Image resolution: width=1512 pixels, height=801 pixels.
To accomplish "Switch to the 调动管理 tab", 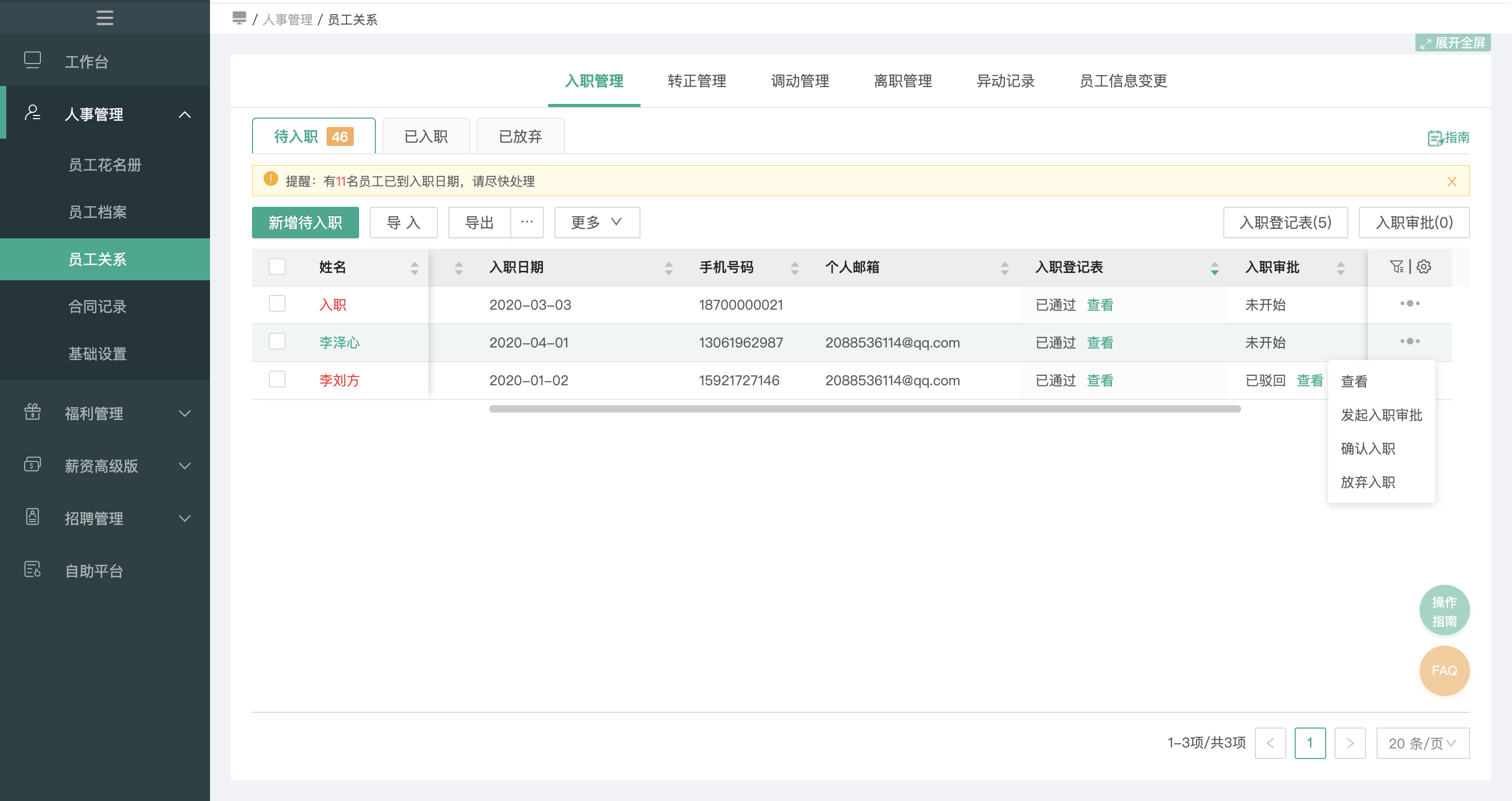I will point(800,81).
